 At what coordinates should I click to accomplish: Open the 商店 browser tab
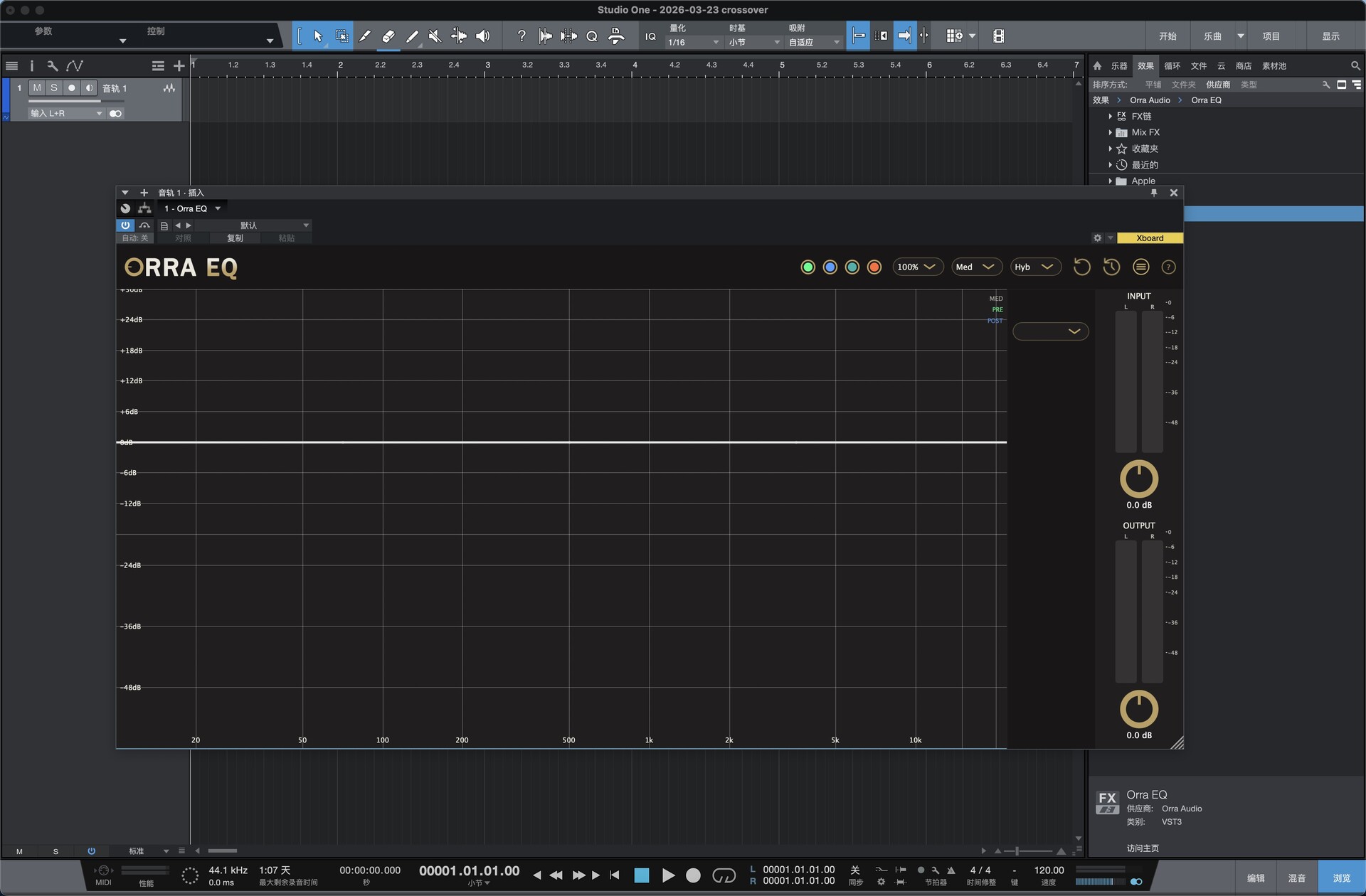tap(1244, 66)
